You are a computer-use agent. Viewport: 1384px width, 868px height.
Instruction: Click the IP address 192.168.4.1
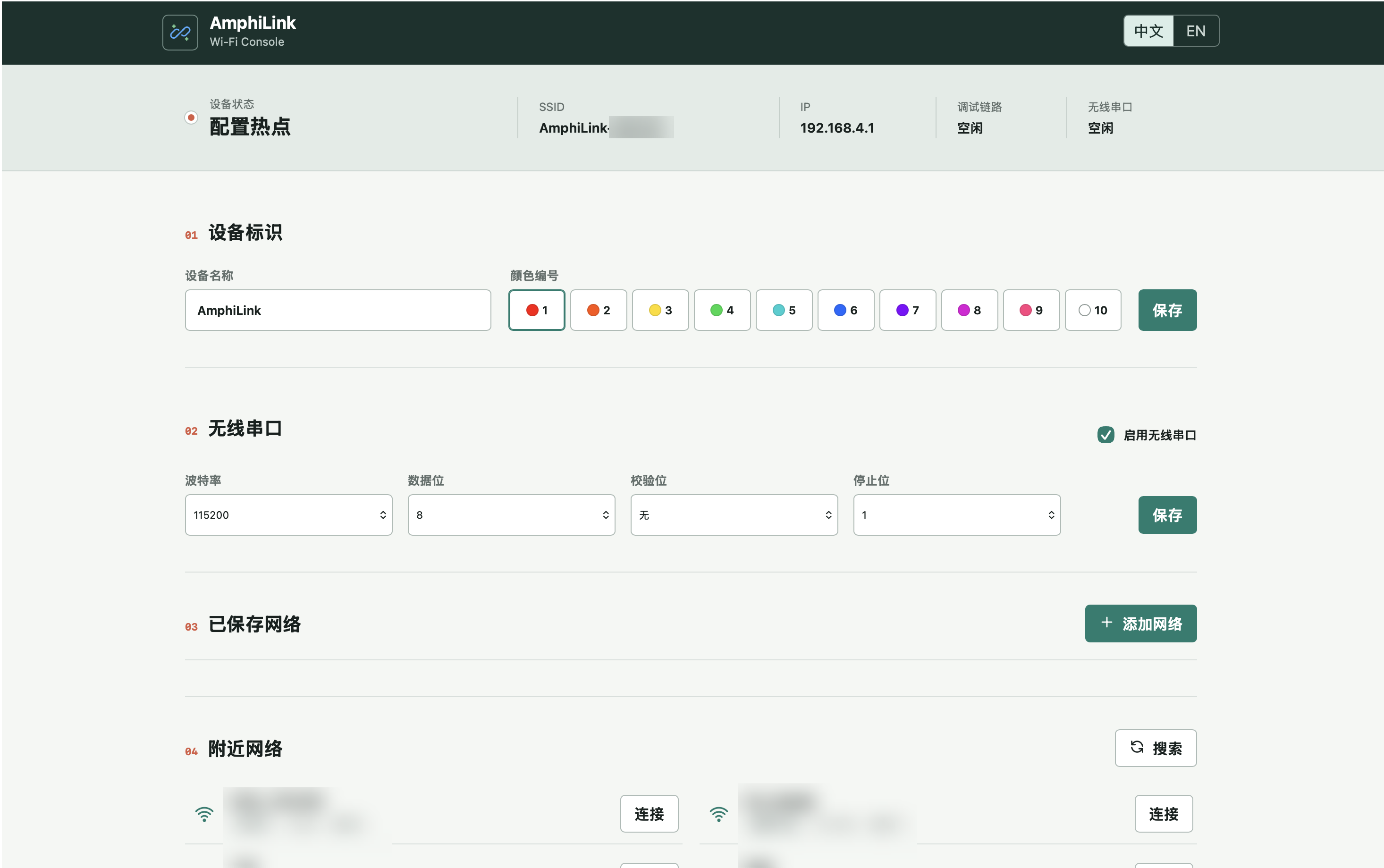click(837, 127)
